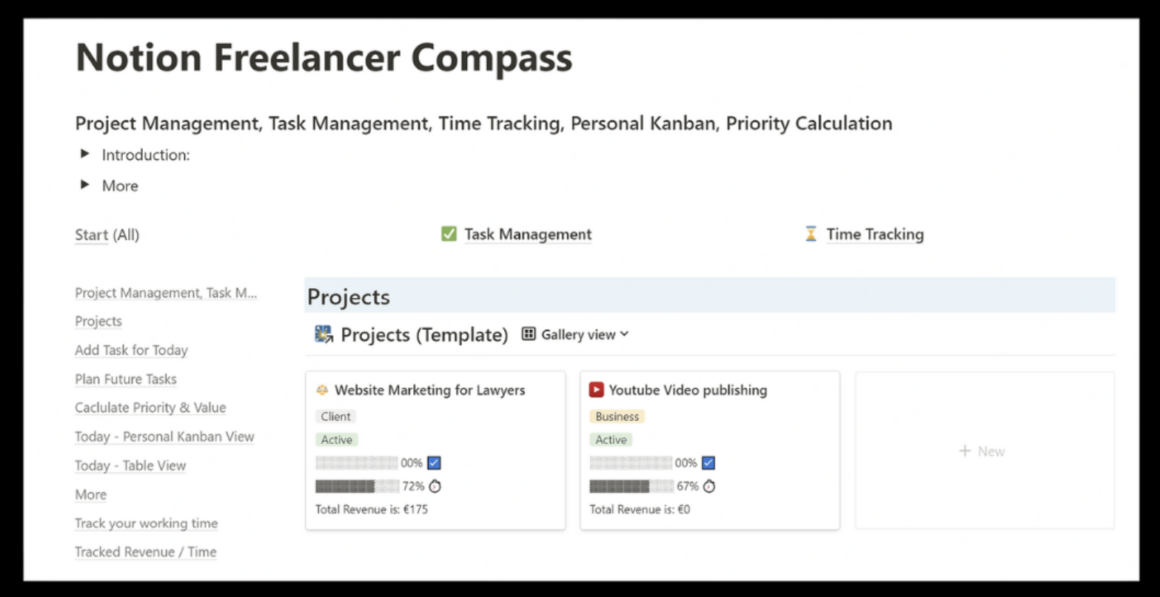1160x597 pixels.
Task: Click the 72% time progress bar
Action: [x=357, y=486]
